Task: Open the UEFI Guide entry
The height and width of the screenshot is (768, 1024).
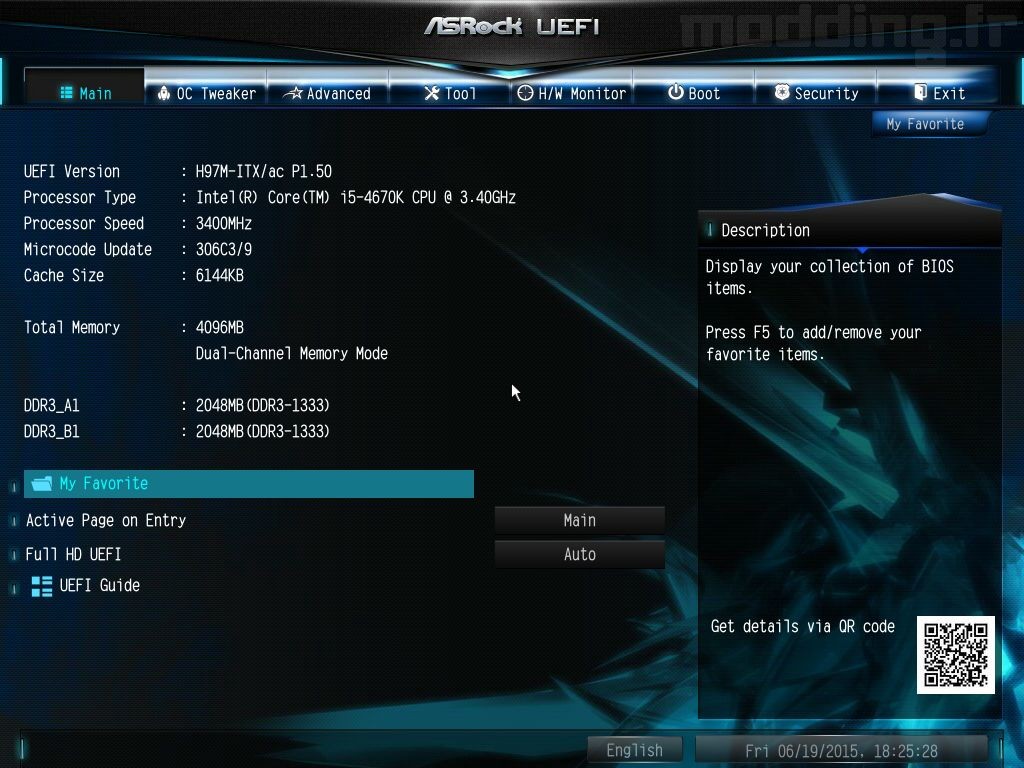Action: [x=86, y=585]
